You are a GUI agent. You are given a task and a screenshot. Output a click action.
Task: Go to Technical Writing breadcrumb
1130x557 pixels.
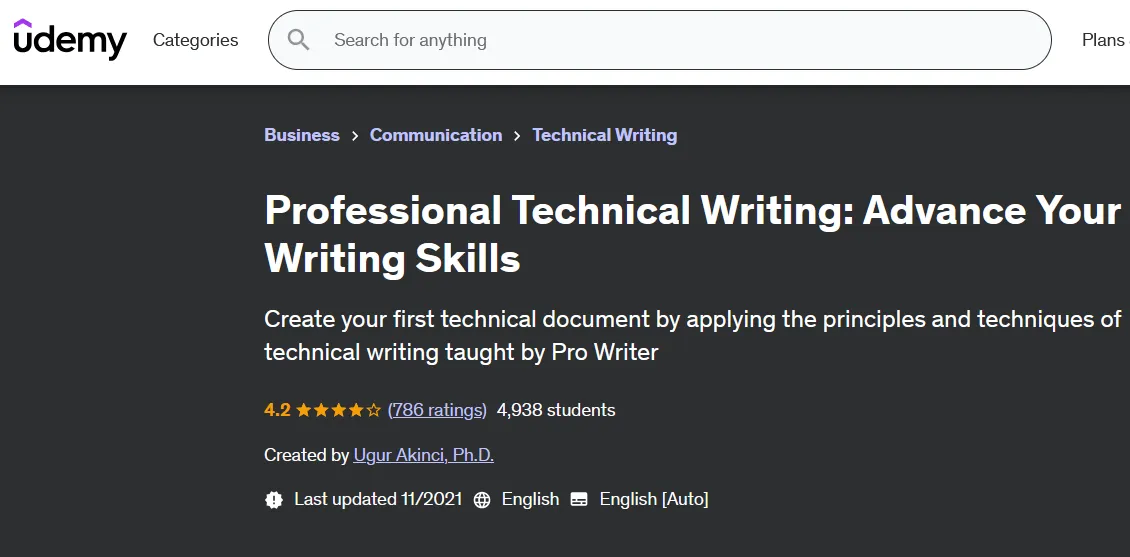point(605,135)
